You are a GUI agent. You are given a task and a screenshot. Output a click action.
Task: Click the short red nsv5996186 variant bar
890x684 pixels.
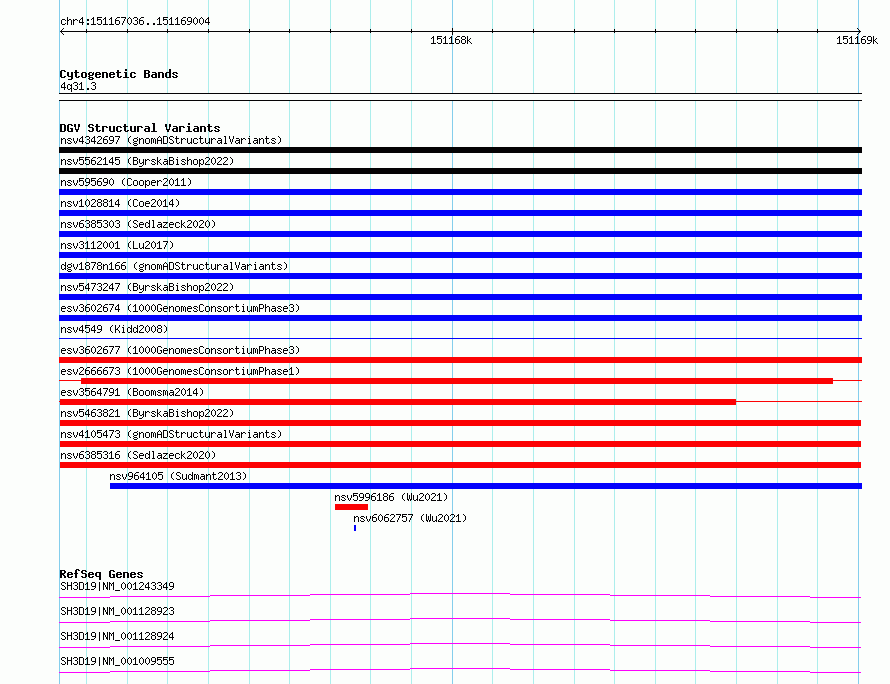[351, 507]
